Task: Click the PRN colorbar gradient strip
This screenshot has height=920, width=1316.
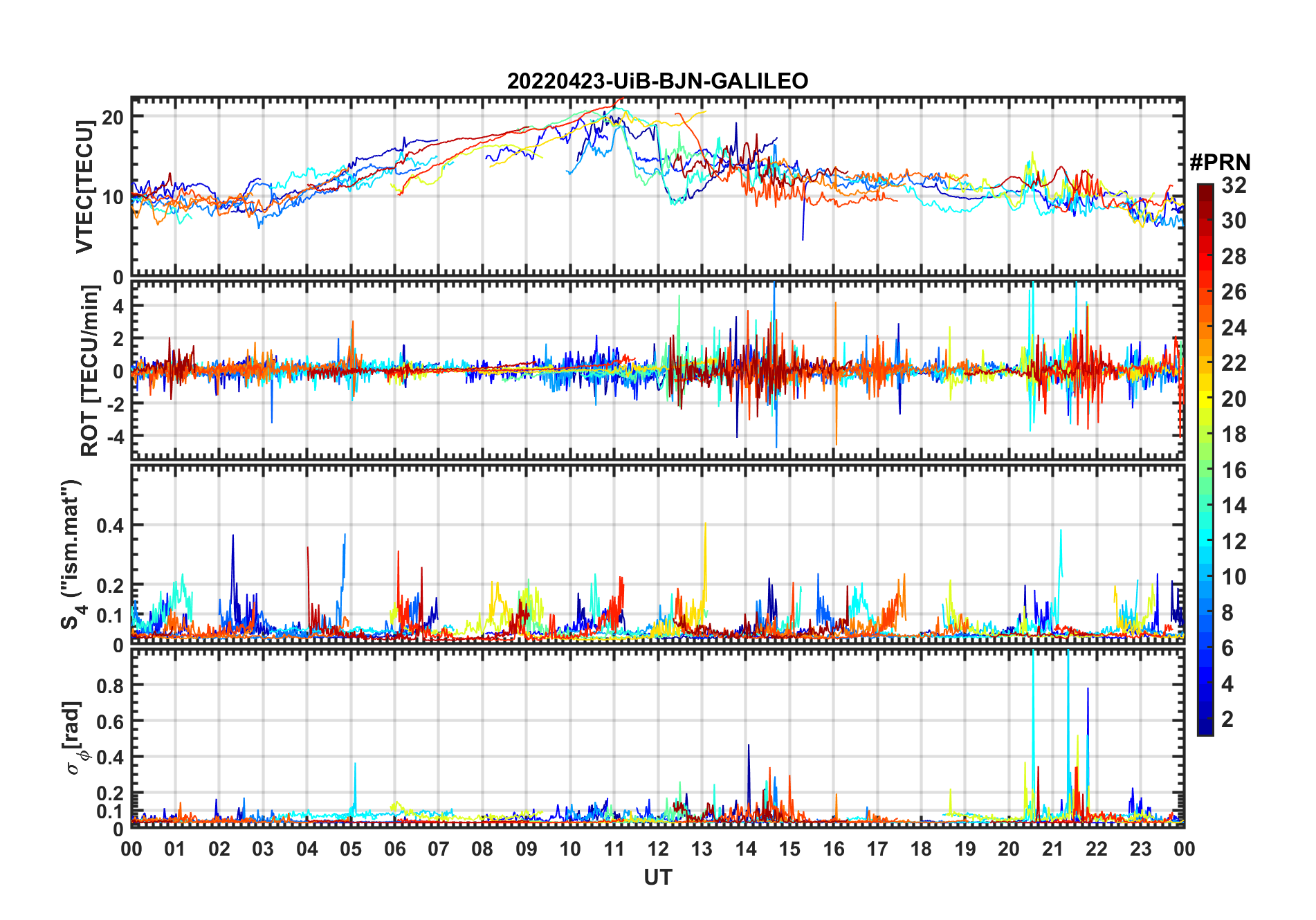Action: click(x=1205, y=459)
